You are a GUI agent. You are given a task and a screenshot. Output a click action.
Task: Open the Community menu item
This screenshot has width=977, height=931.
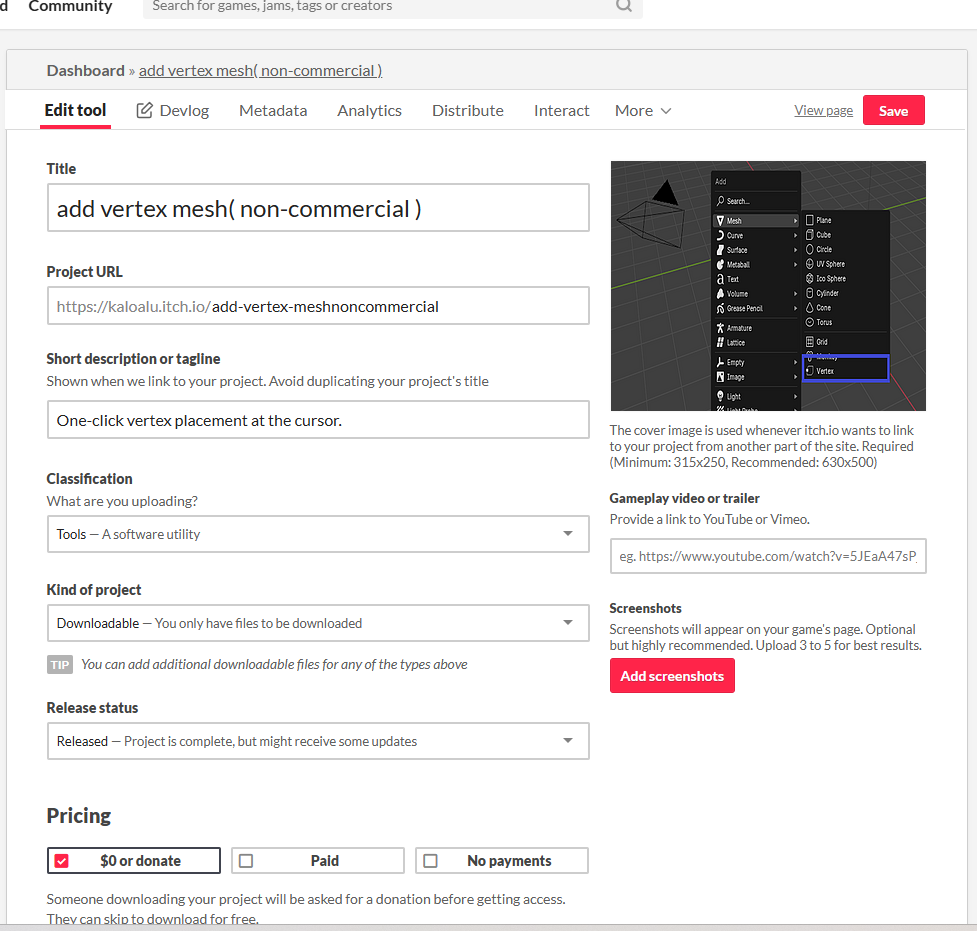point(70,7)
